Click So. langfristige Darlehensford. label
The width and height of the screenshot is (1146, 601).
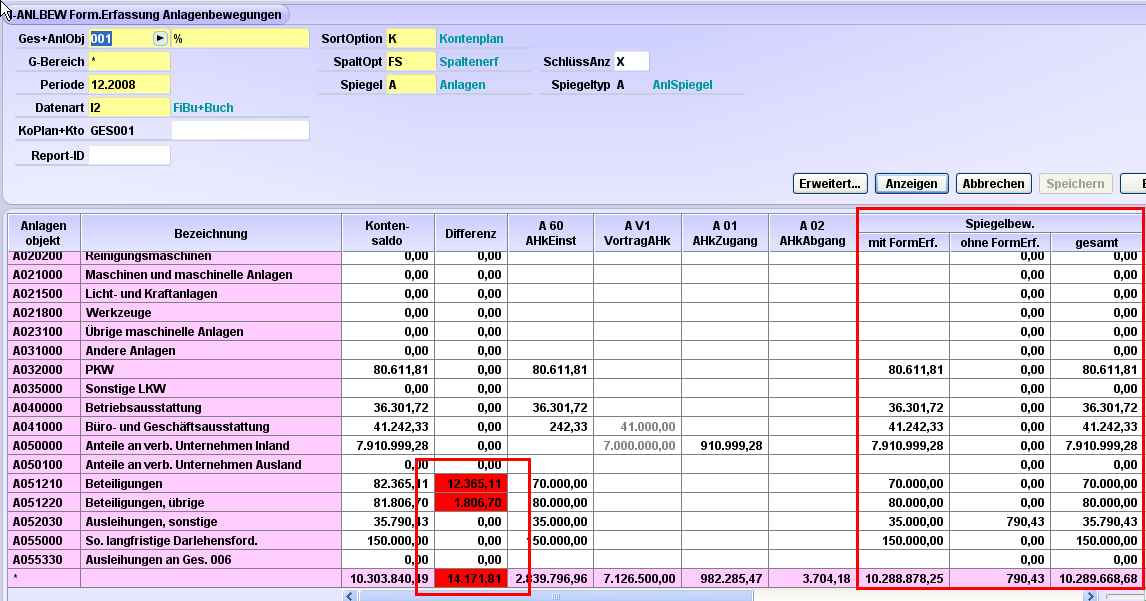coord(171,541)
